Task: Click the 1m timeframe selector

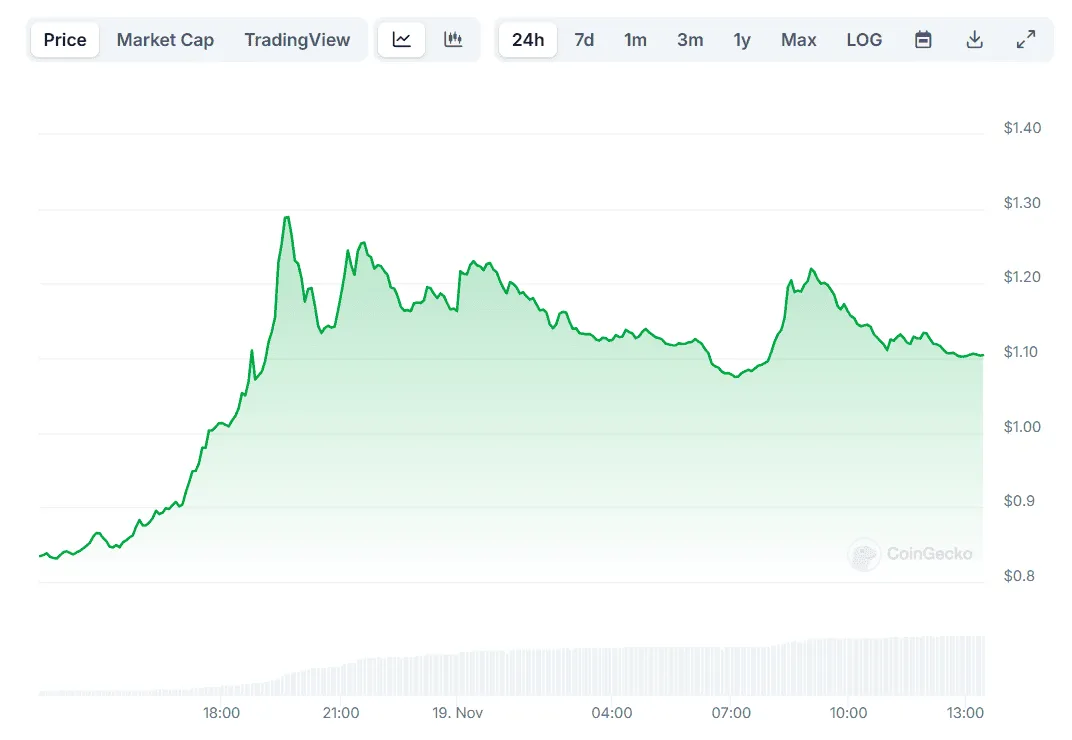Action: click(x=635, y=39)
